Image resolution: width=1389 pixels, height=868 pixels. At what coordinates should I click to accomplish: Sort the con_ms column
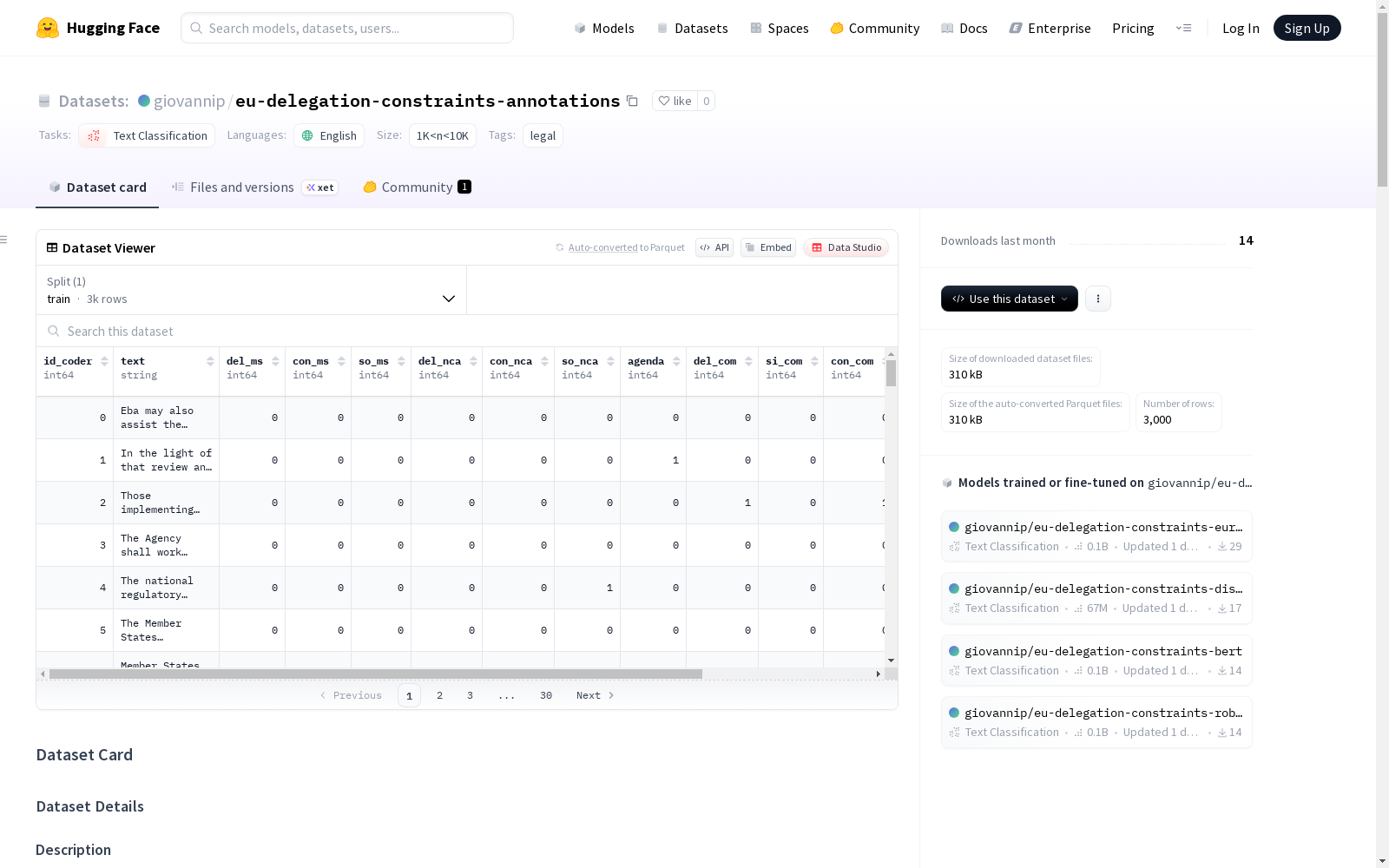[x=341, y=361]
